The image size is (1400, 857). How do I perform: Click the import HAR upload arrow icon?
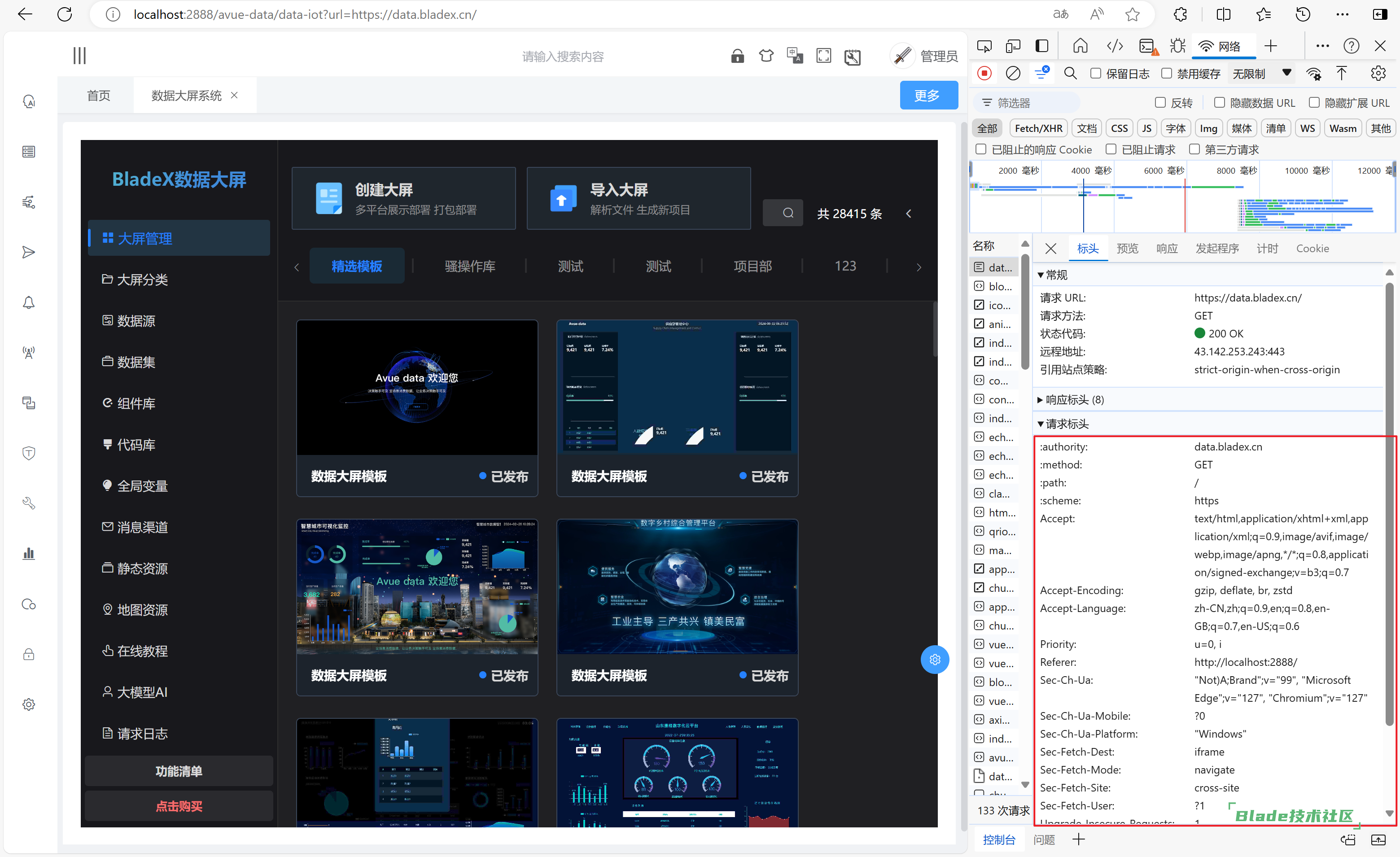[1342, 73]
